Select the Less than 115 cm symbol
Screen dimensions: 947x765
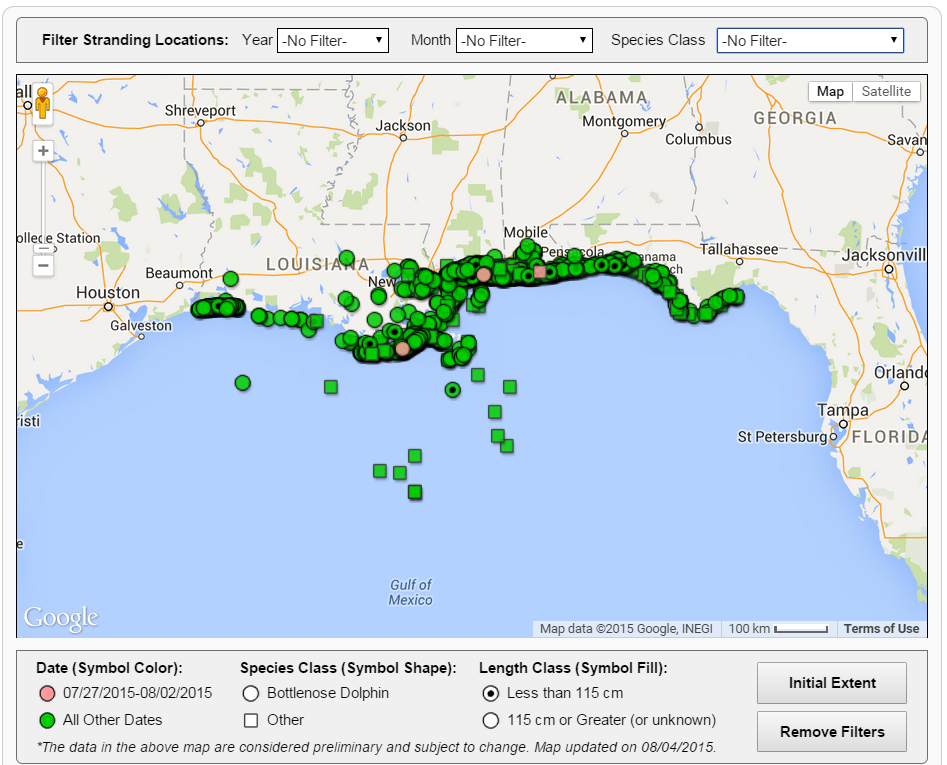[490, 693]
